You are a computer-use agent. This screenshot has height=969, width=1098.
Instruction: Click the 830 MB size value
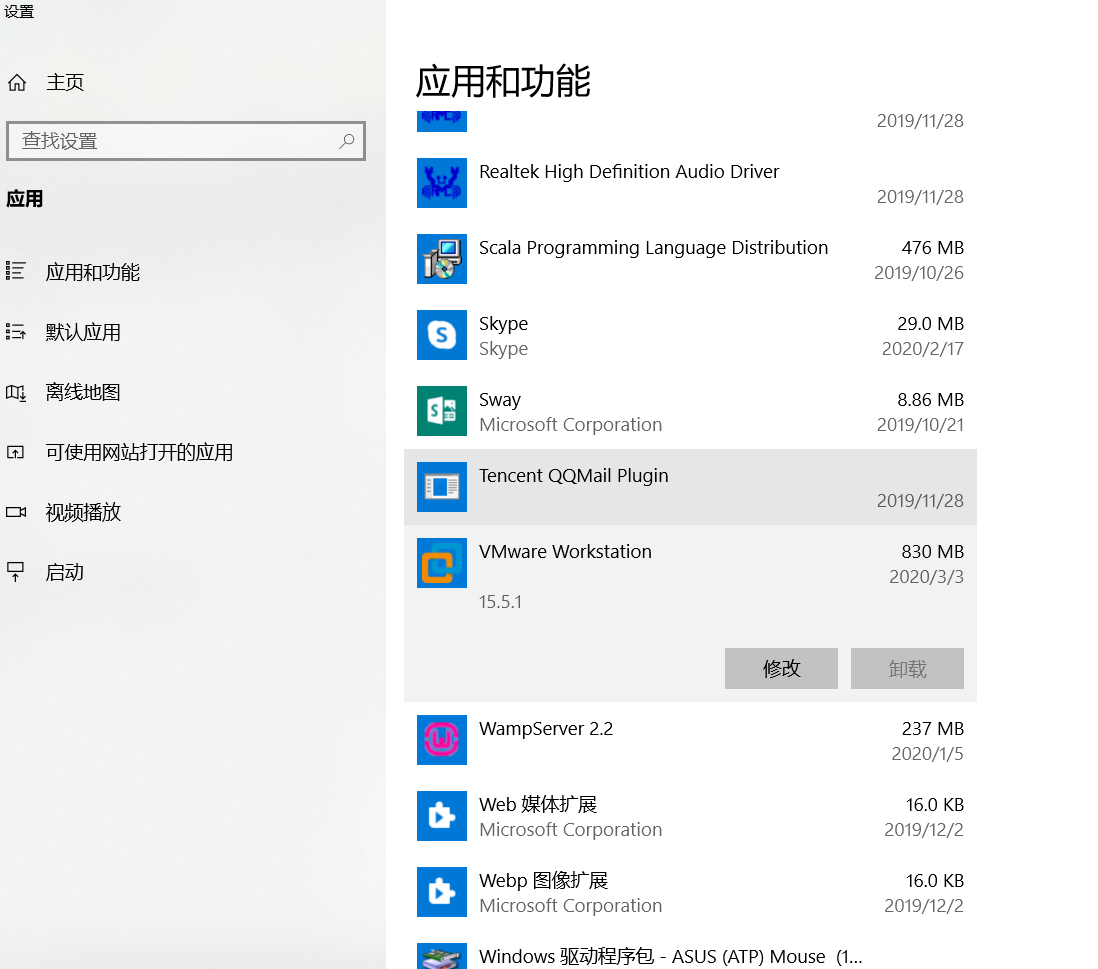coord(933,552)
